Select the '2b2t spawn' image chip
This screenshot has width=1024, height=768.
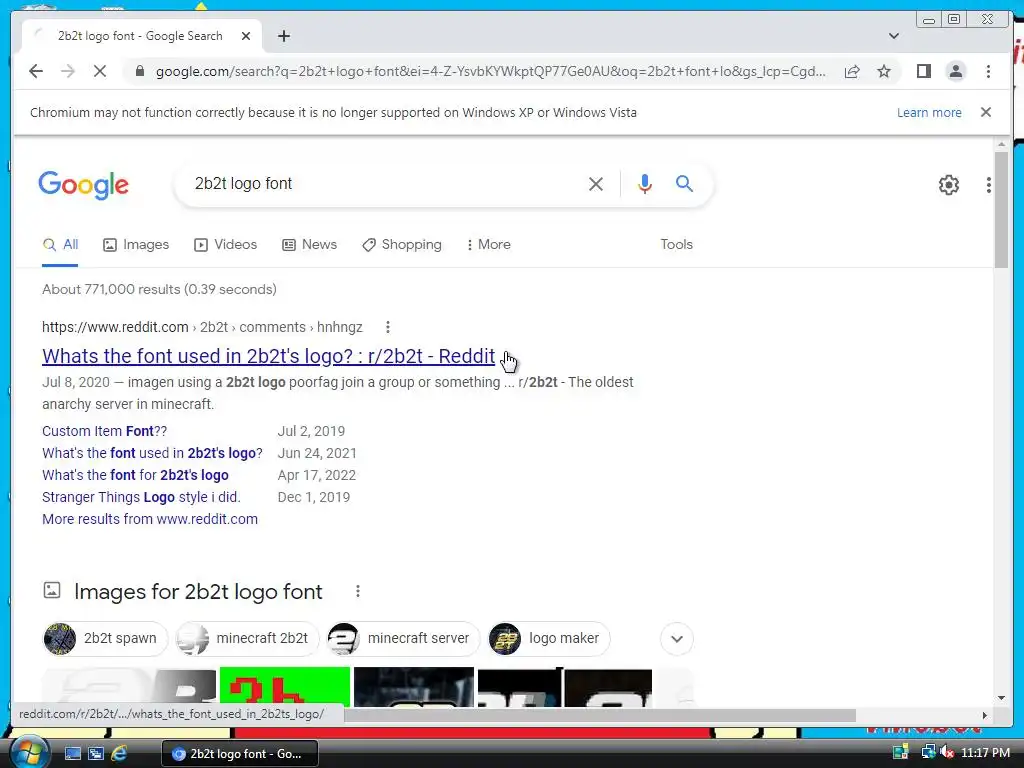104,639
